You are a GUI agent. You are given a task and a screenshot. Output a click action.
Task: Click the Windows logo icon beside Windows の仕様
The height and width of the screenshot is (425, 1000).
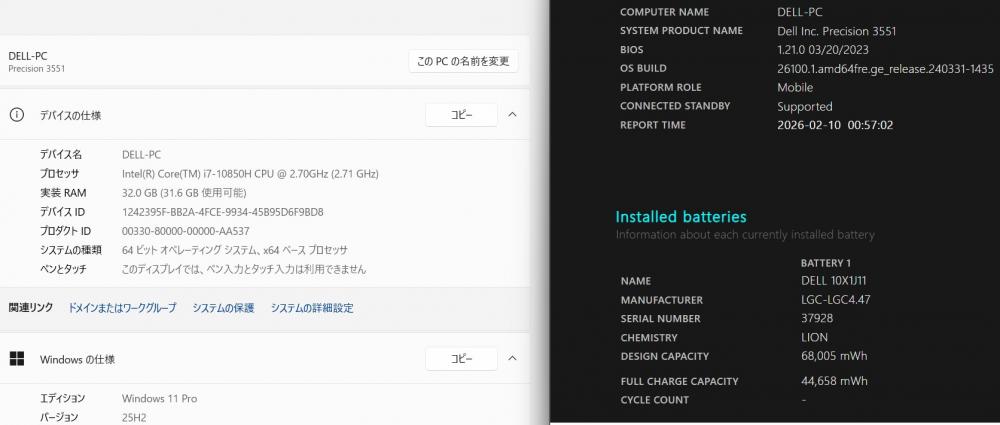tap(17, 359)
